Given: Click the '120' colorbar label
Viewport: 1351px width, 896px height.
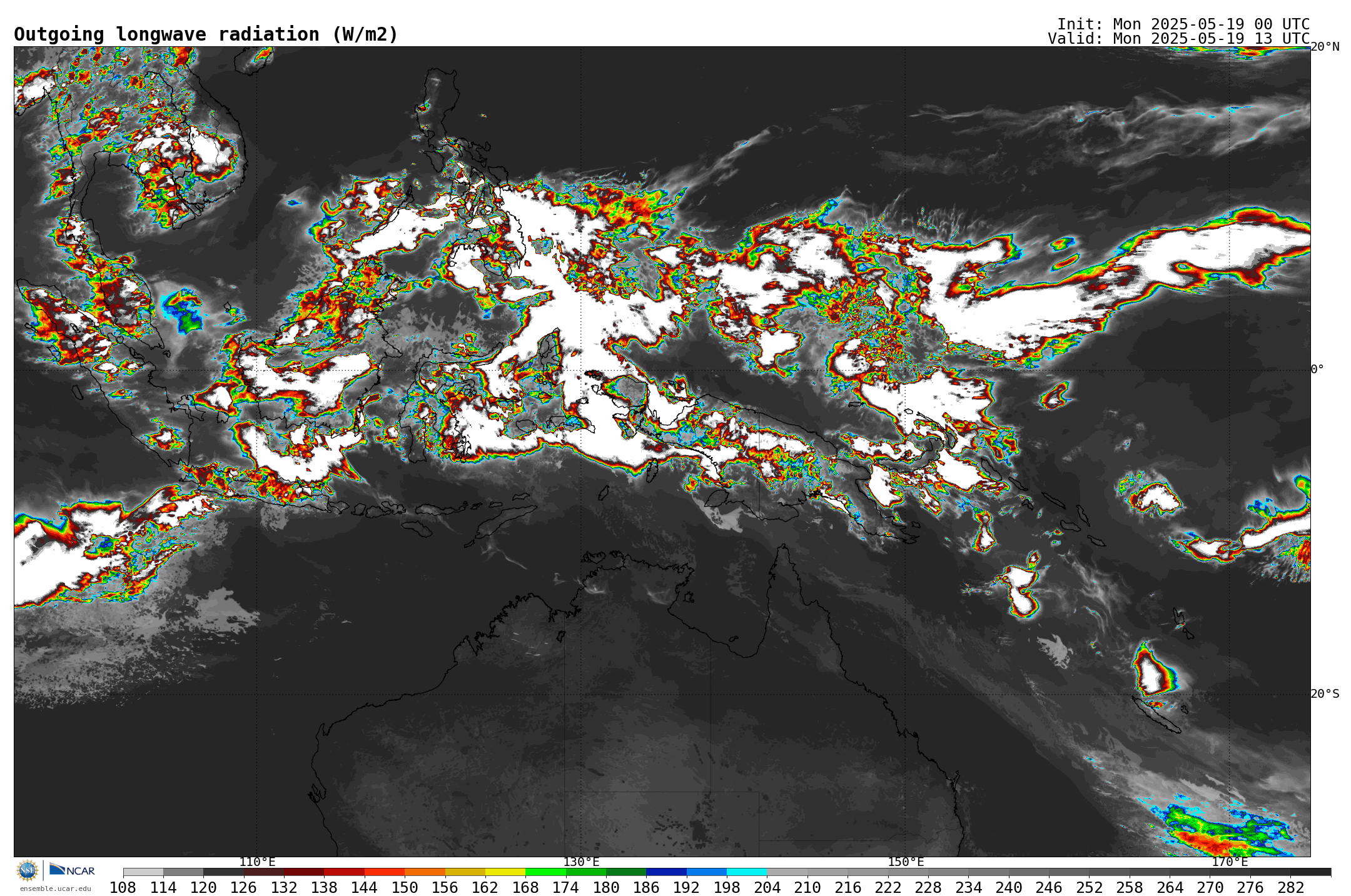Looking at the screenshot, I should [x=203, y=887].
